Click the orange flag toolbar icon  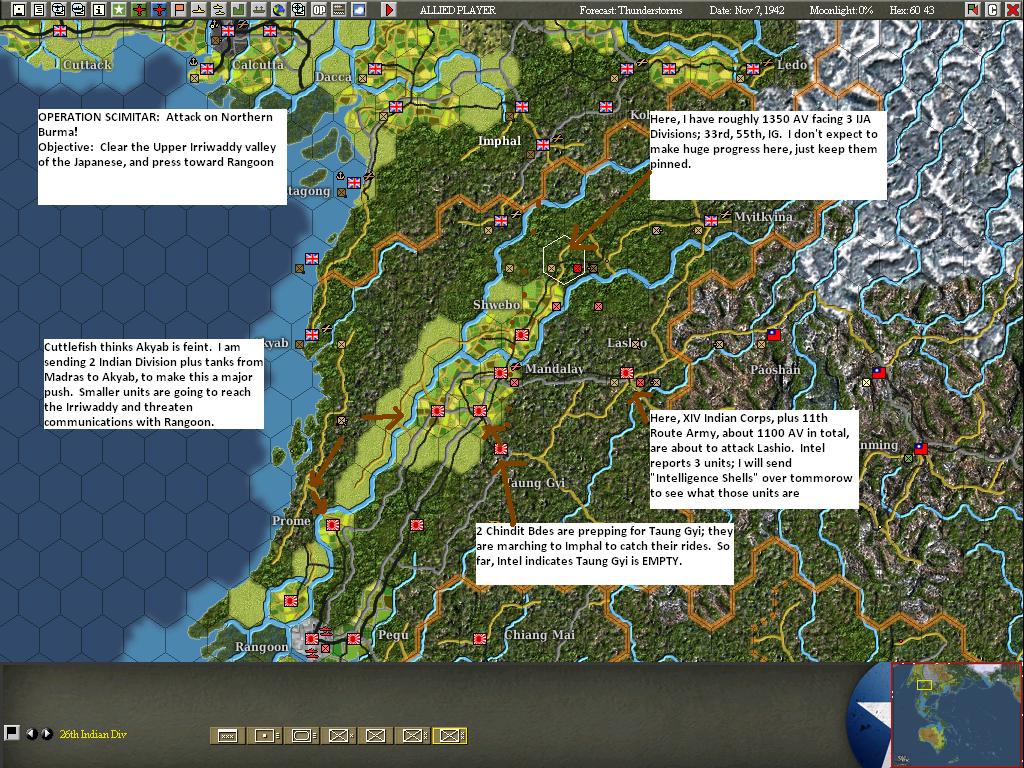point(179,9)
